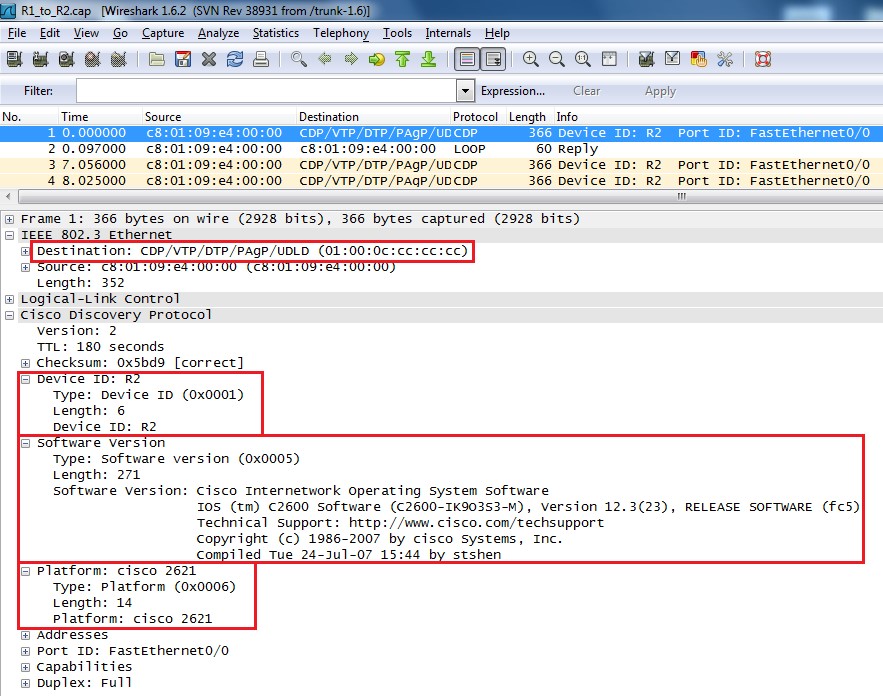The image size is (883, 696).
Task: Toggle auto scroll in live capture
Action: pos(493,59)
